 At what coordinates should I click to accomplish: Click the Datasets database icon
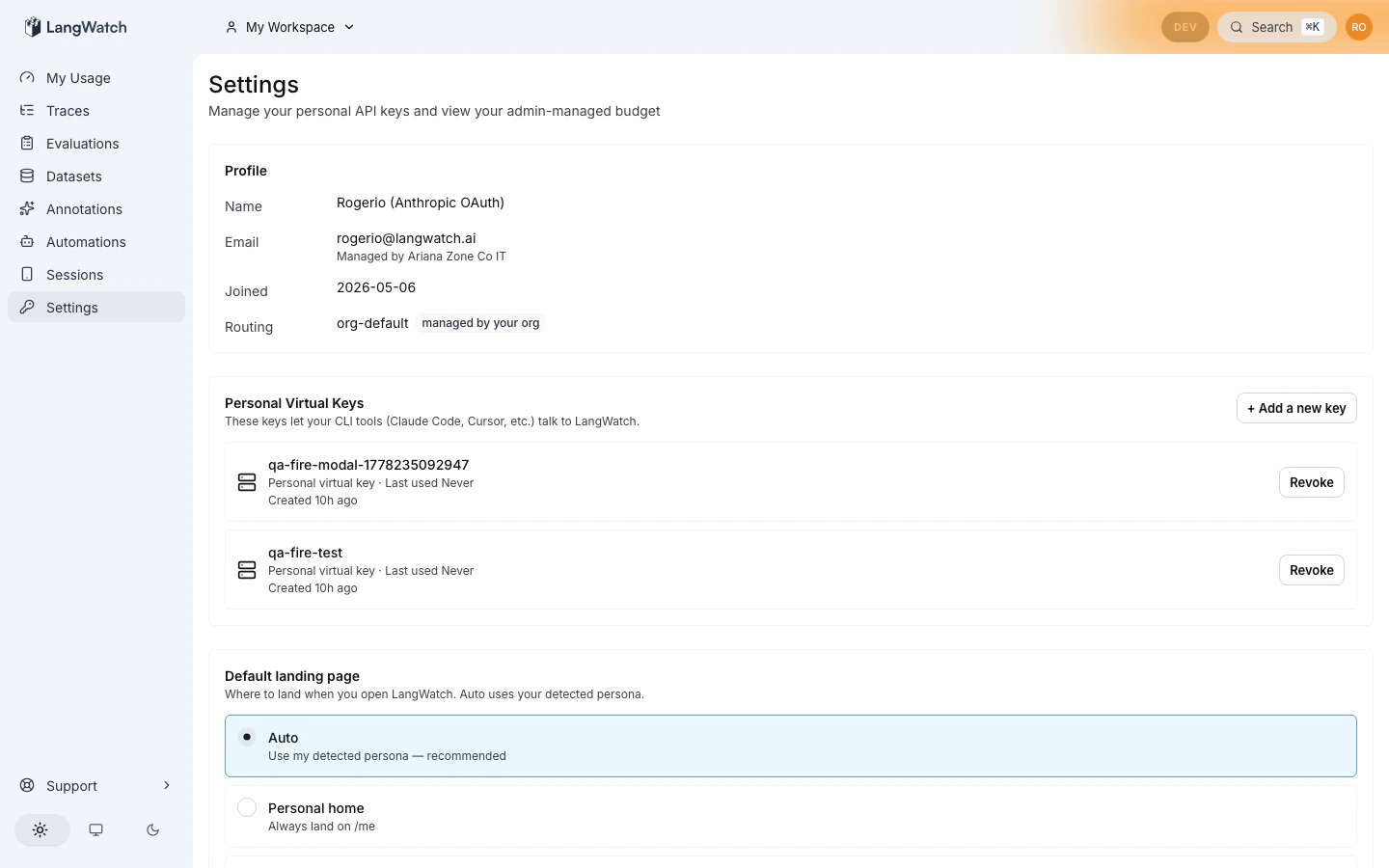coord(27,176)
